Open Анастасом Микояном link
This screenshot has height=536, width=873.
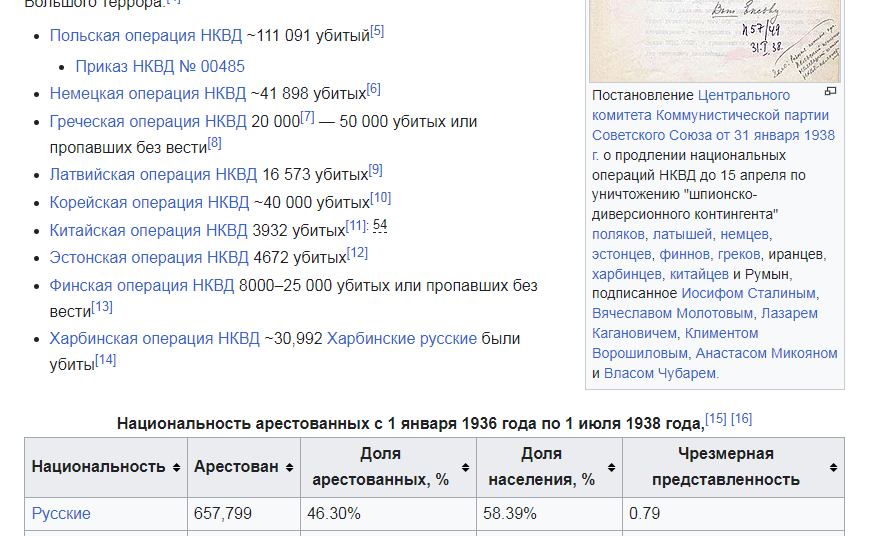(x=766, y=353)
